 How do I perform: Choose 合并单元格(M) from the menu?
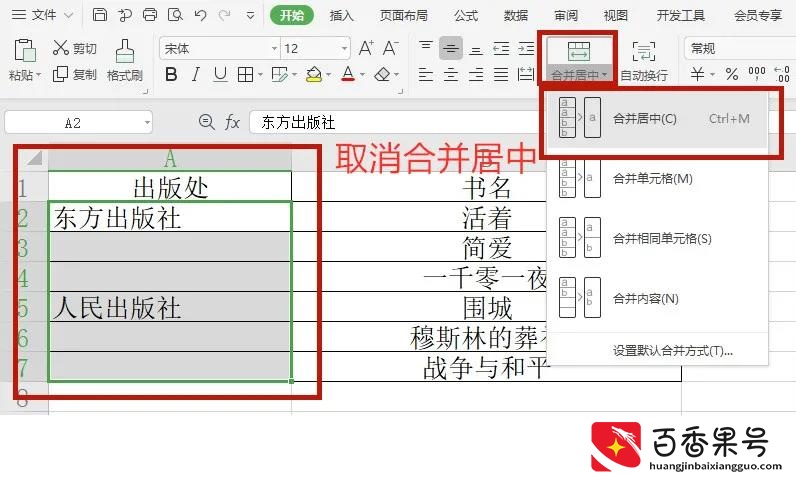point(657,179)
